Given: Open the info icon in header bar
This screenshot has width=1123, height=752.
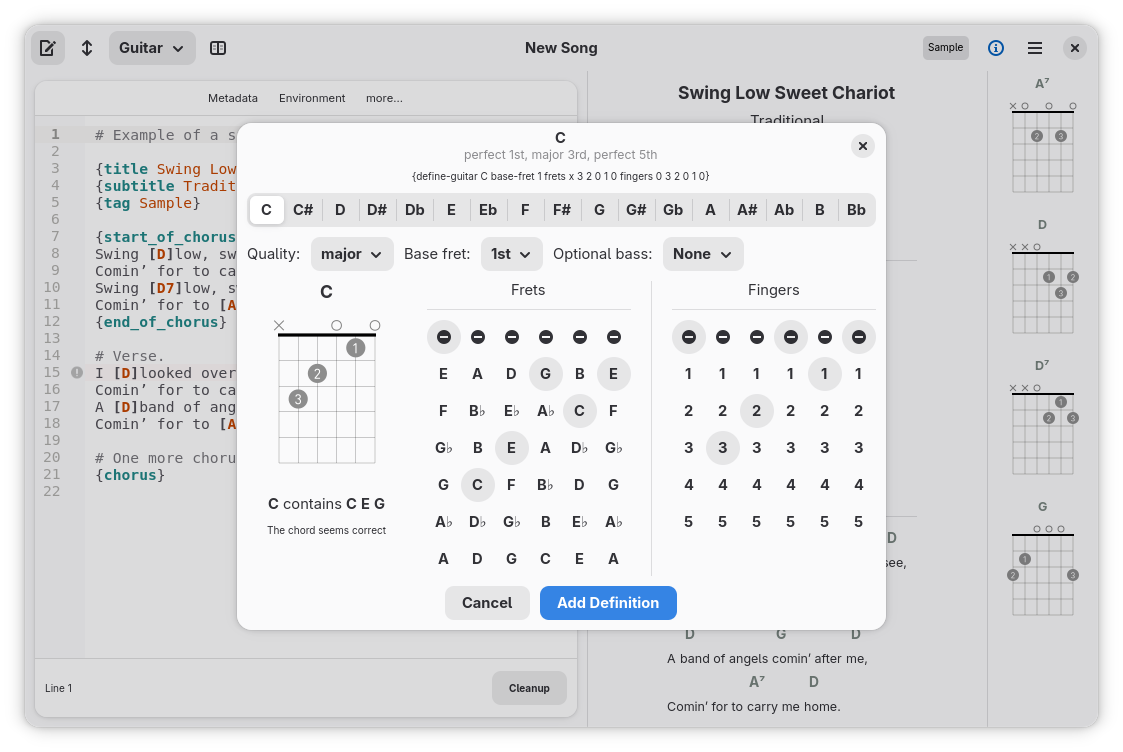Looking at the screenshot, I should [x=996, y=48].
